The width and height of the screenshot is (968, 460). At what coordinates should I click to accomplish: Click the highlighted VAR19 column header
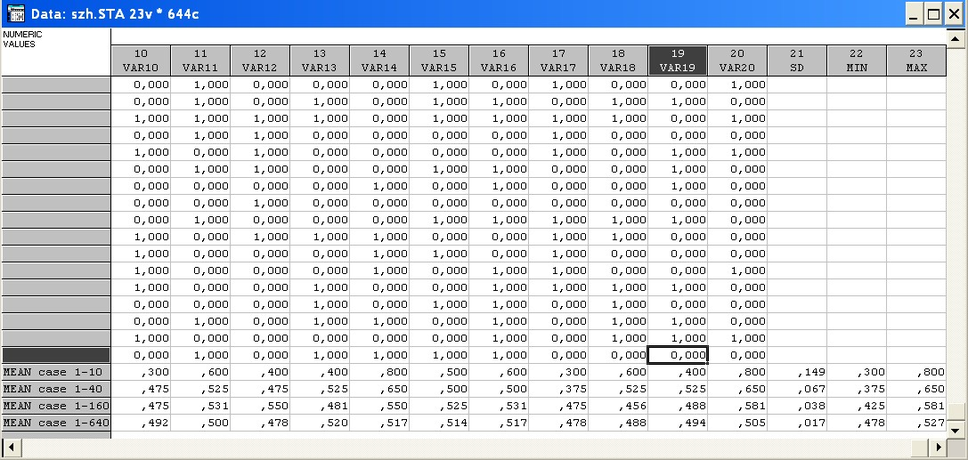point(678,61)
